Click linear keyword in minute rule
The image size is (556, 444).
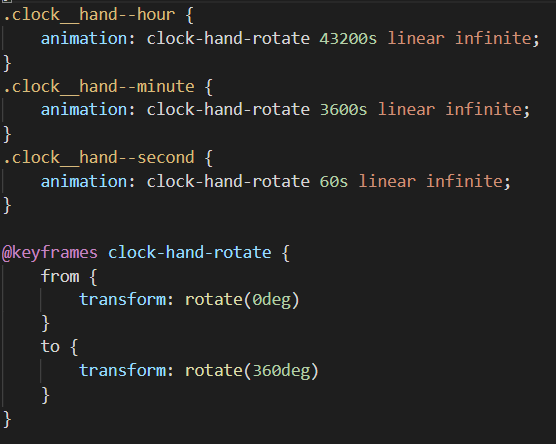click(x=406, y=110)
